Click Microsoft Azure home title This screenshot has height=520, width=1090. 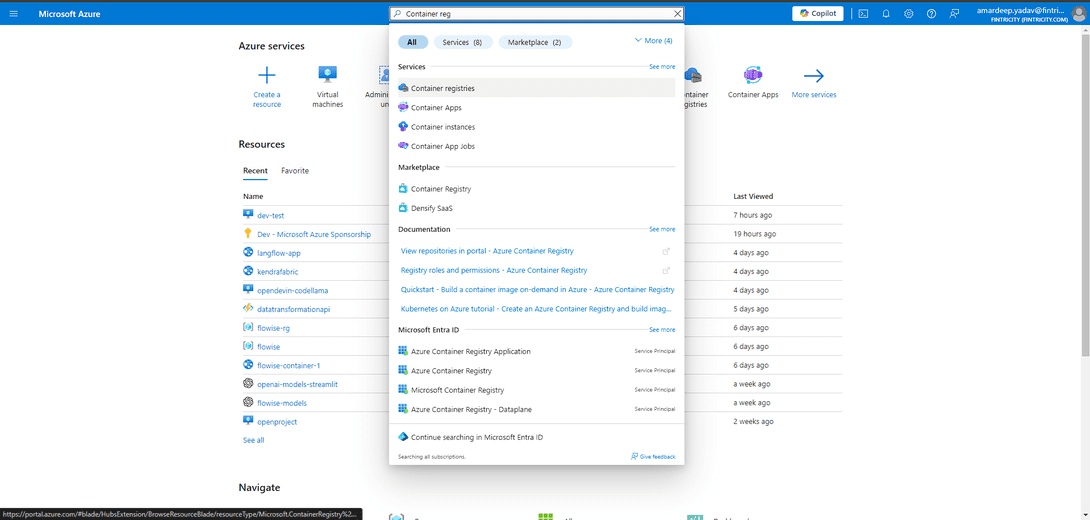tap(69, 14)
